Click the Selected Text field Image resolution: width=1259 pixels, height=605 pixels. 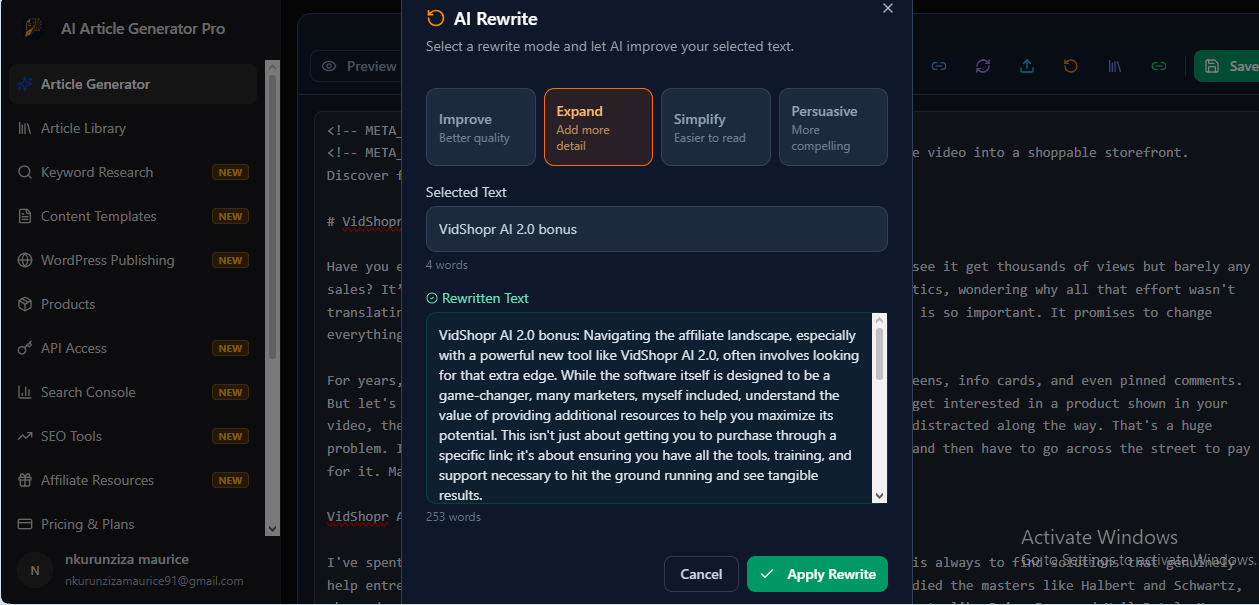point(657,229)
